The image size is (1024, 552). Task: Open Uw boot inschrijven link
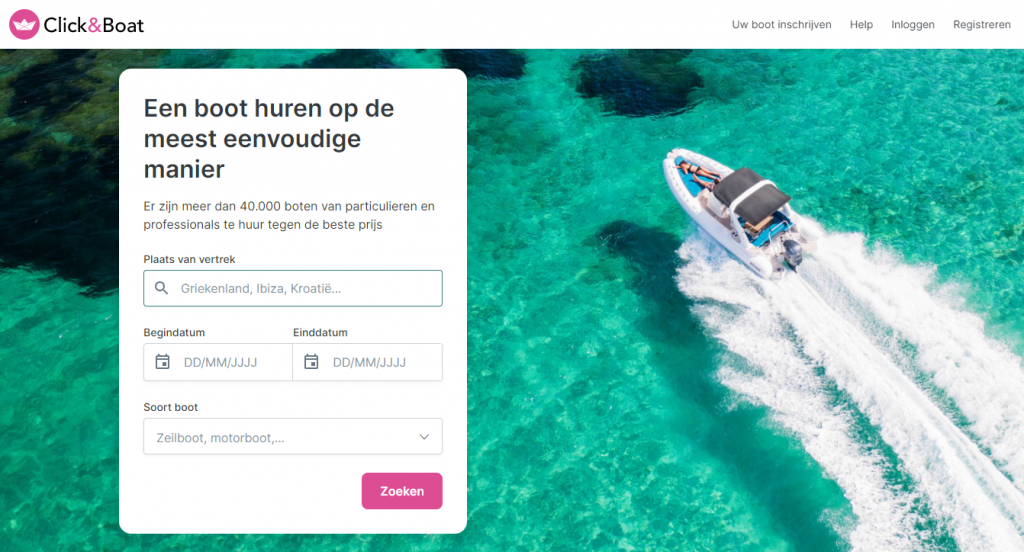[x=782, y=25]
